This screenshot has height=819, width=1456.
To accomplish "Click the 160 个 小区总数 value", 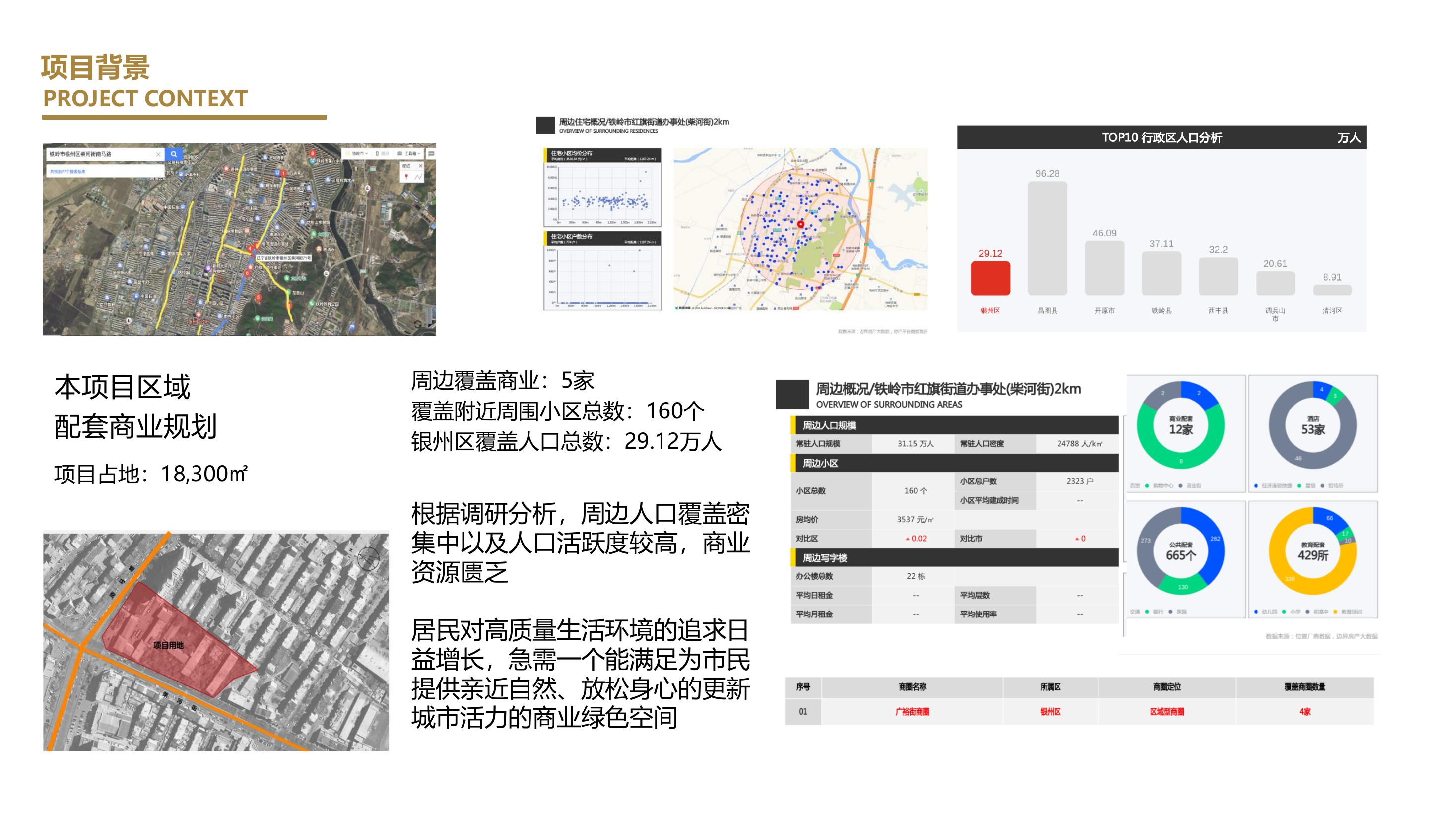I will [916, 490].
